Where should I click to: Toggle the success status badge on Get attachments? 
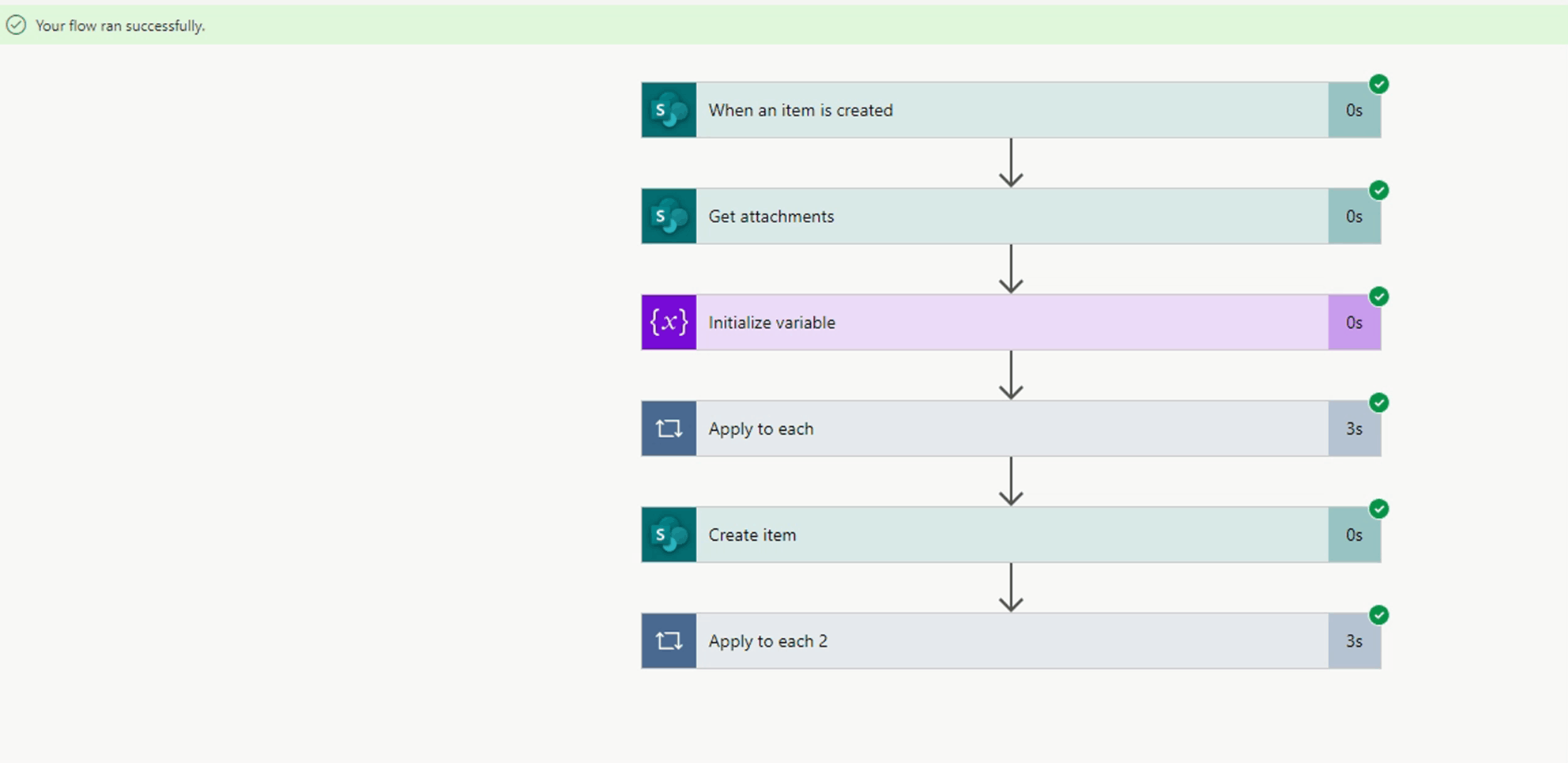[x=1380, y=191]
